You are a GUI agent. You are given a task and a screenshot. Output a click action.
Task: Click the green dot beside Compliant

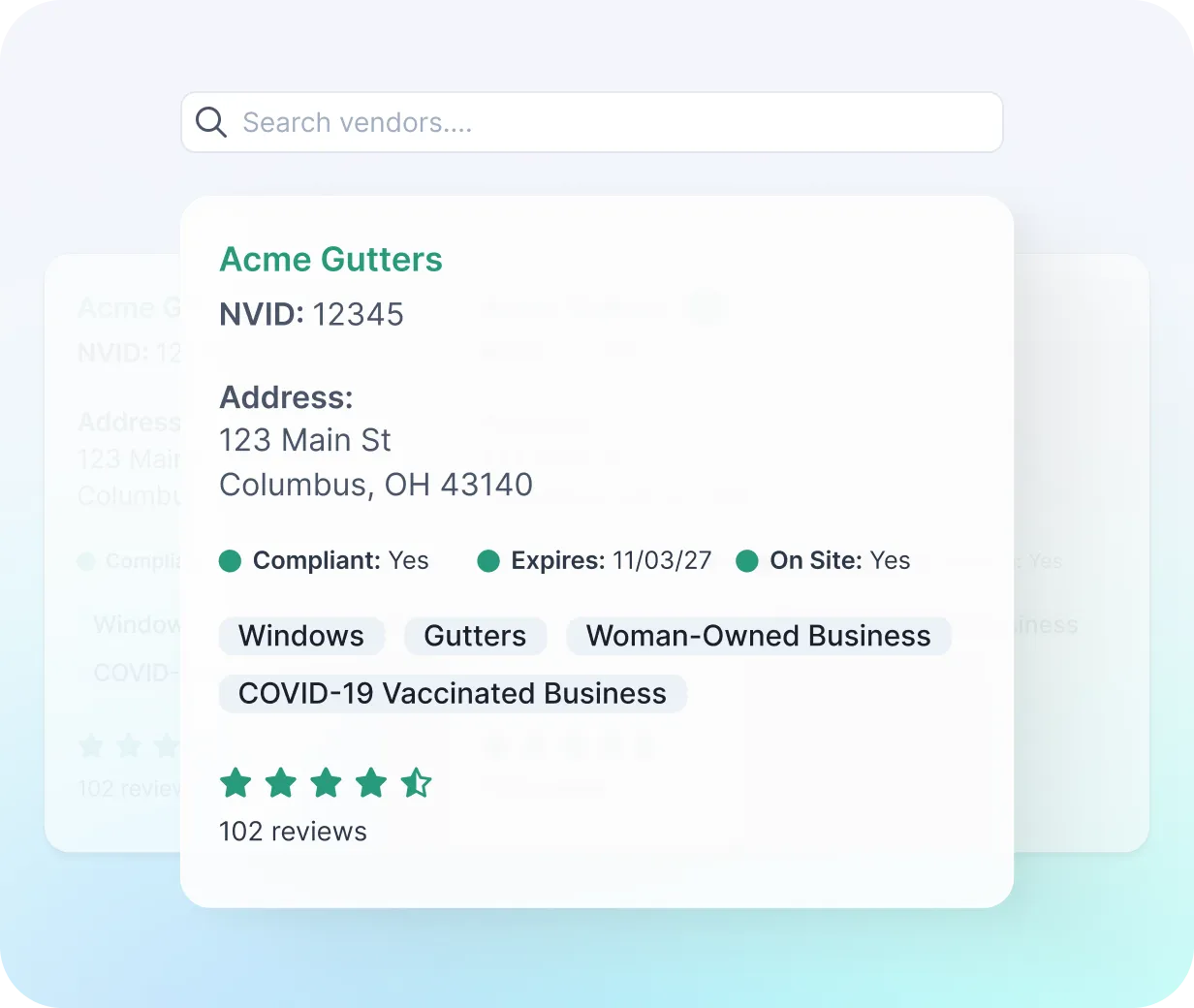coord(230,561)
